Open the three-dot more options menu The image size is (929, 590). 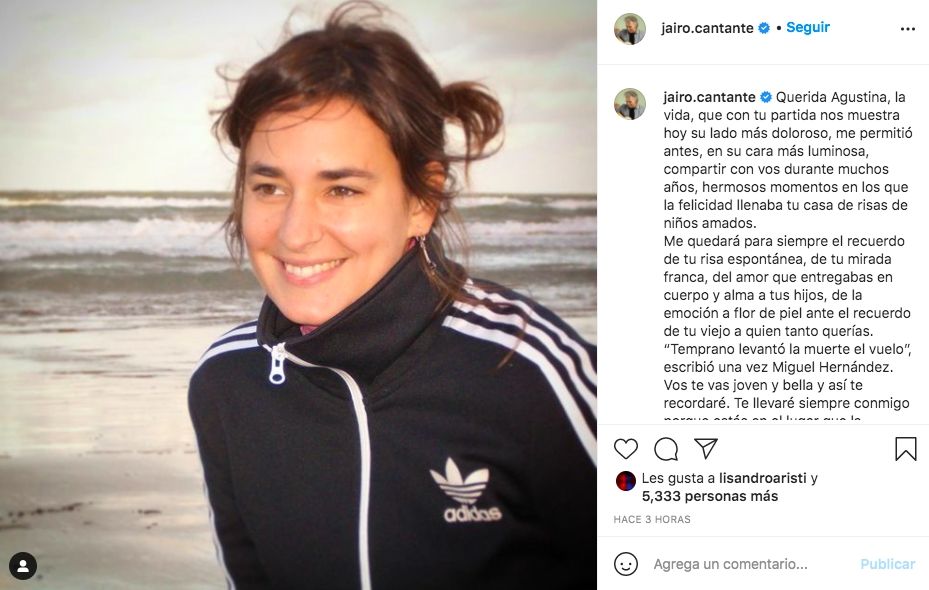908,29
